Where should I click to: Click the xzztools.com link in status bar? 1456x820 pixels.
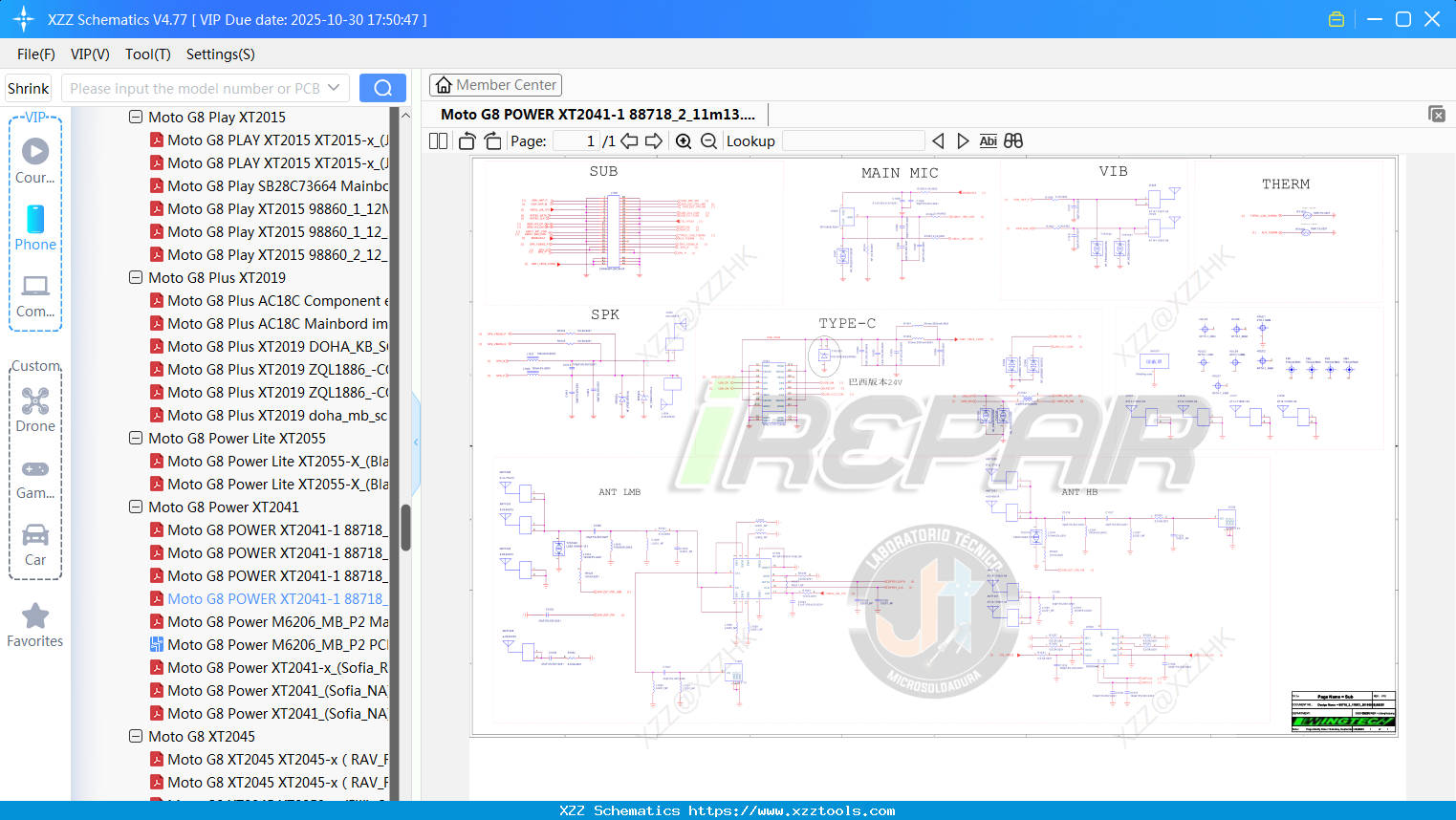pyautogui.click(x=792, y=810)
